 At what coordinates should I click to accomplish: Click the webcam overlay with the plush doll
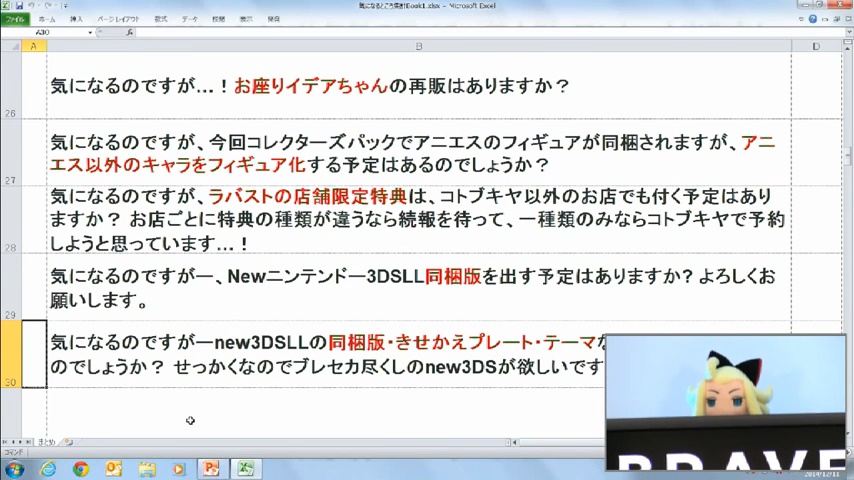[725, 402]
